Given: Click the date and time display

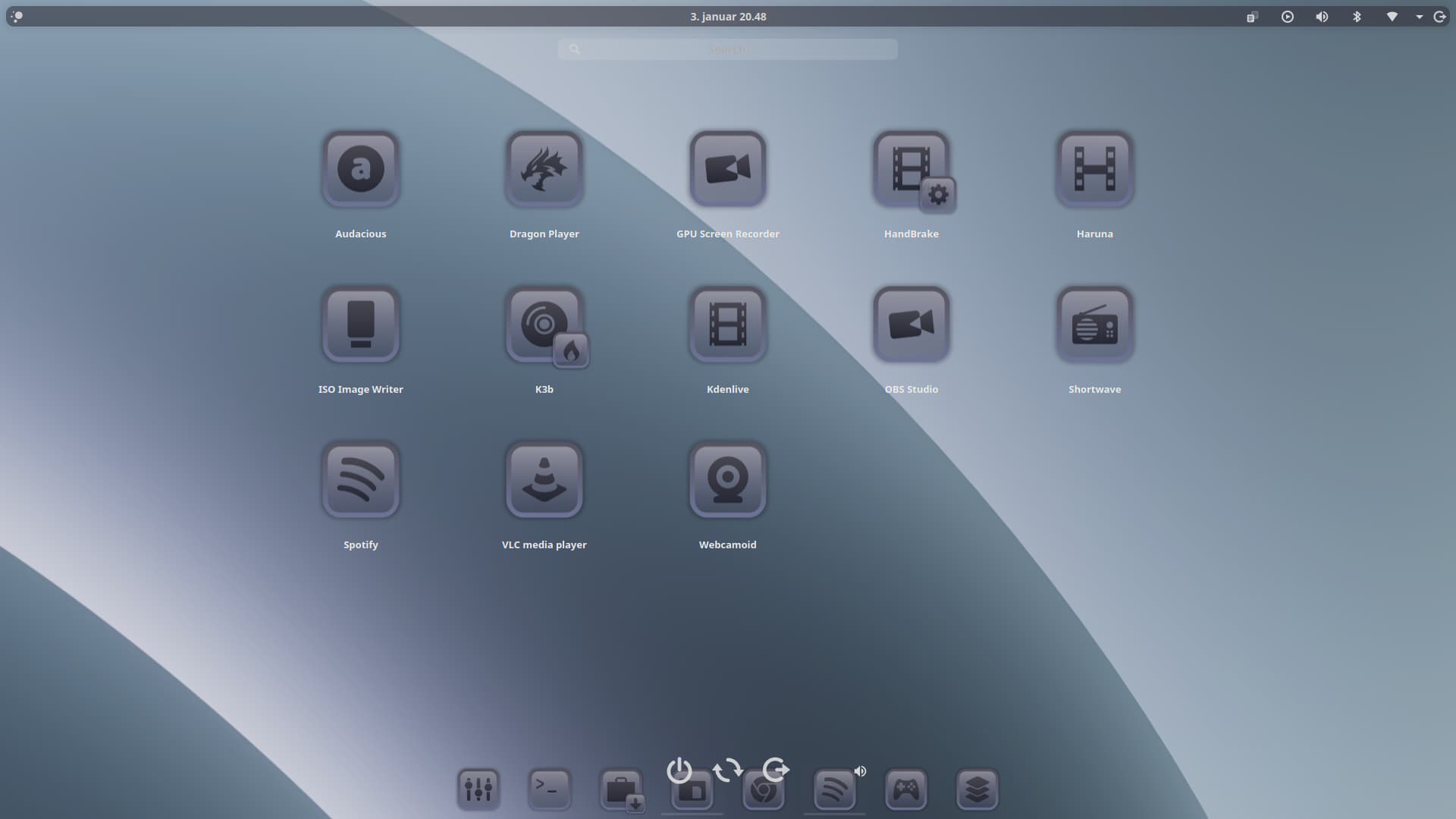Looking at the screenshot, I should (727, 17).
